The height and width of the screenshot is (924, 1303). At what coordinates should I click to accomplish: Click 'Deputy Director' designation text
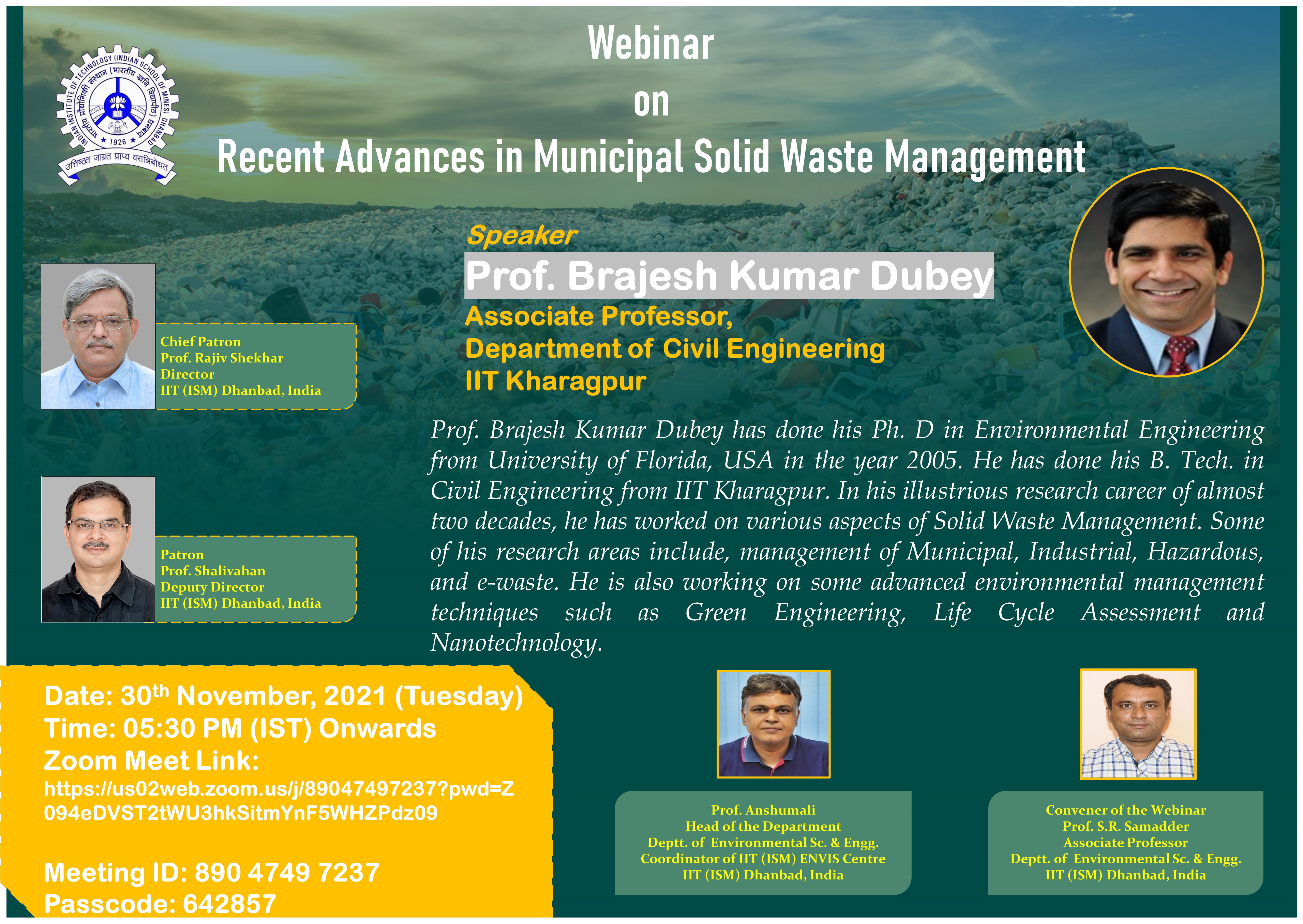[212, 587]
